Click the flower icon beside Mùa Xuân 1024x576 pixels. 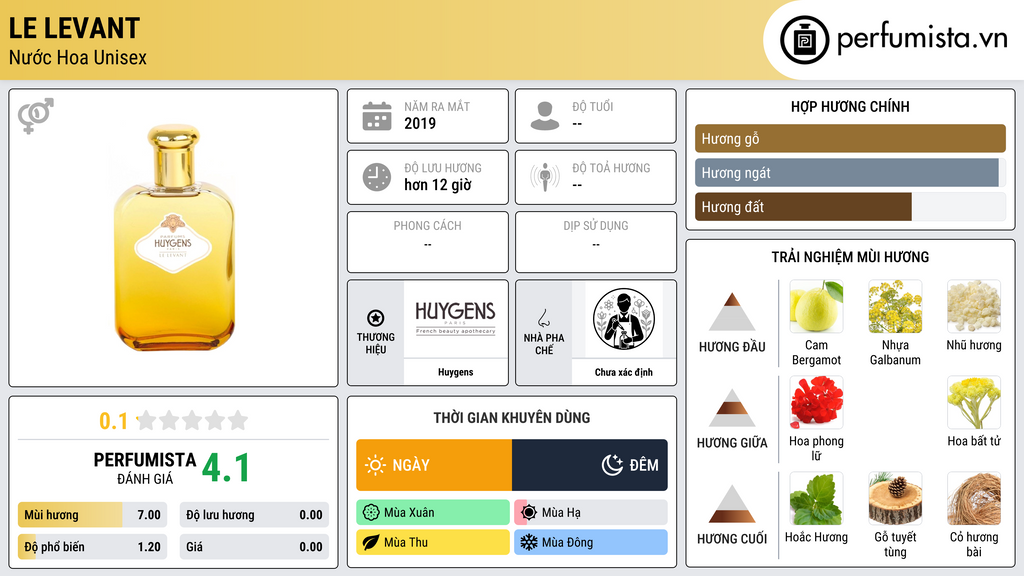pyautogui.click(x=371, y=512)
